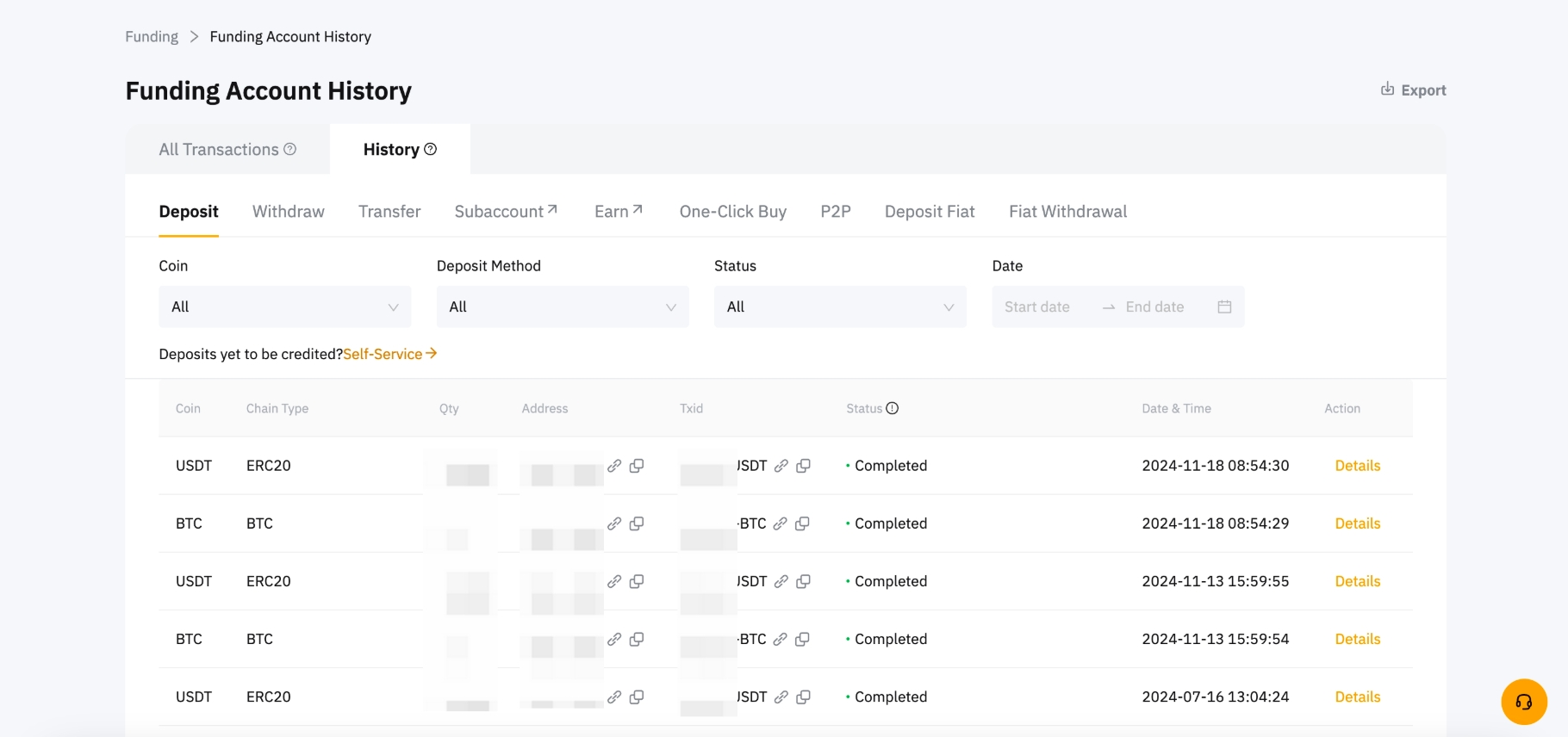Click the Self-Service link
Screen dimensions: 1568x737
point(389,354)
